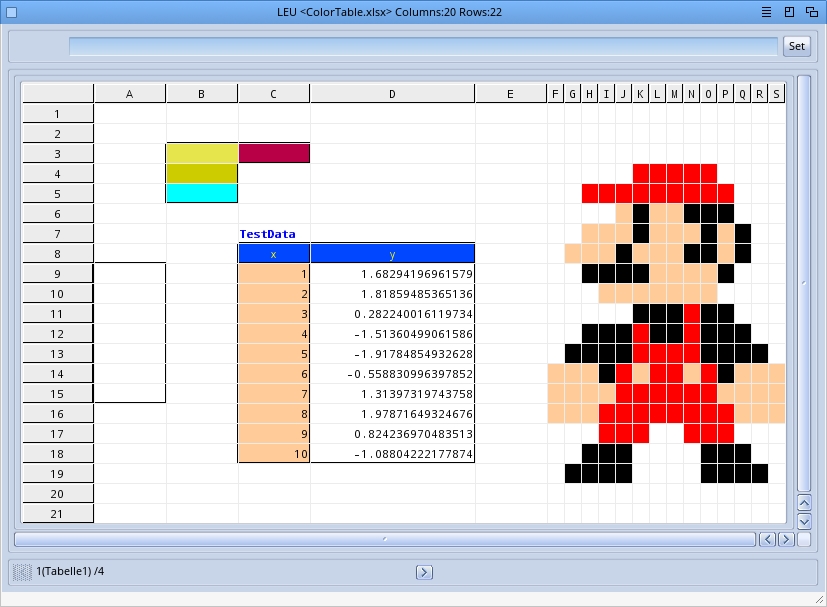Click the horizontal scrollbar track
This screenshot has width=827, height=607.
tap(384, 539)
